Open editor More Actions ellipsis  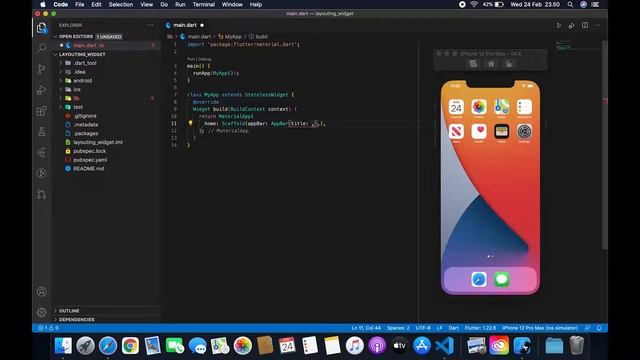(598, 25)
